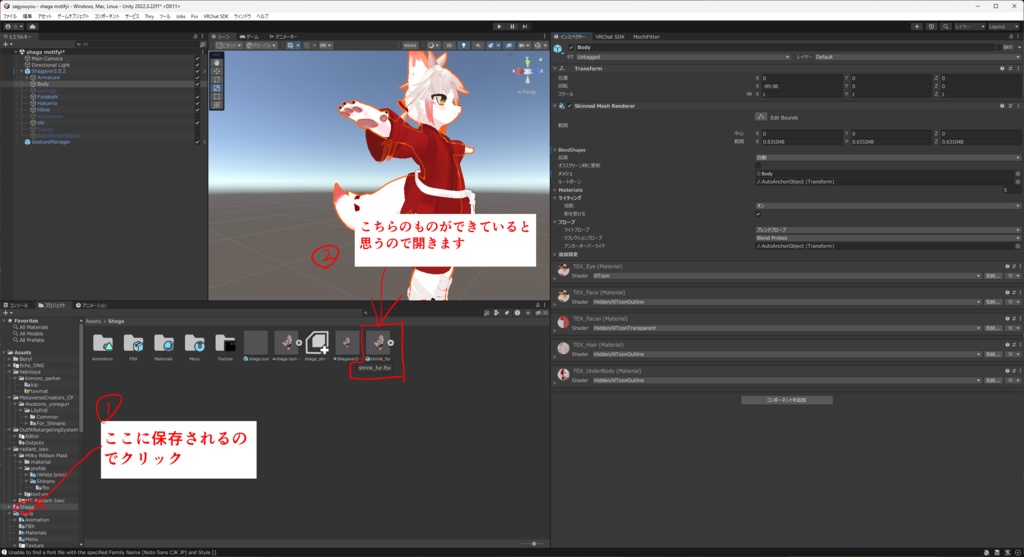Collapse Assets tree in project panel

(5, 353)
